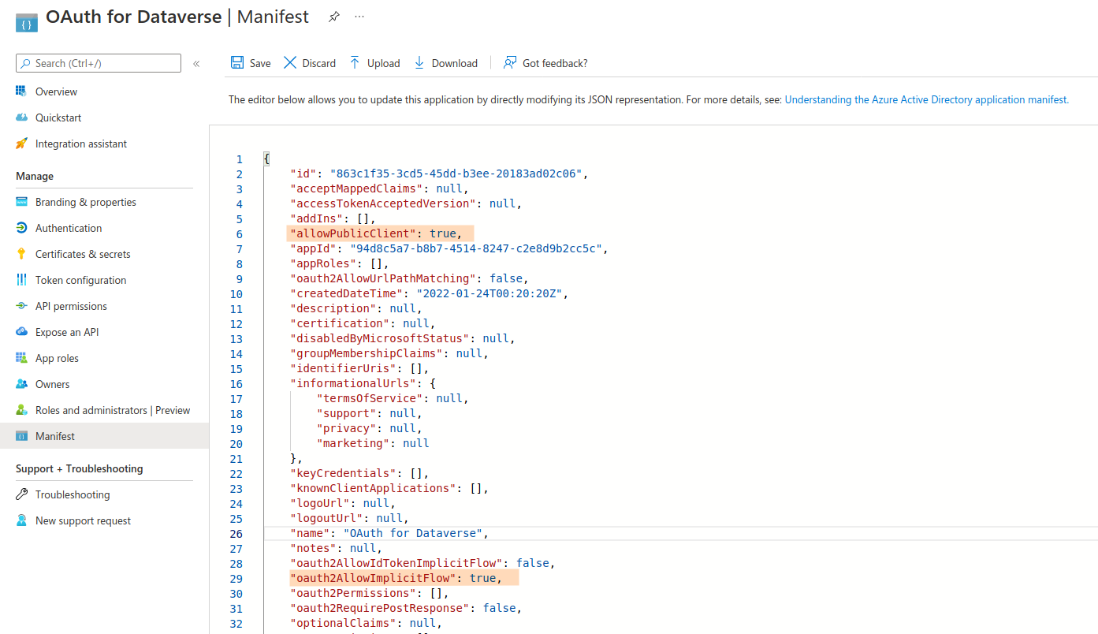
Task: Click the Overview grid icon
Action: point(22,92)
